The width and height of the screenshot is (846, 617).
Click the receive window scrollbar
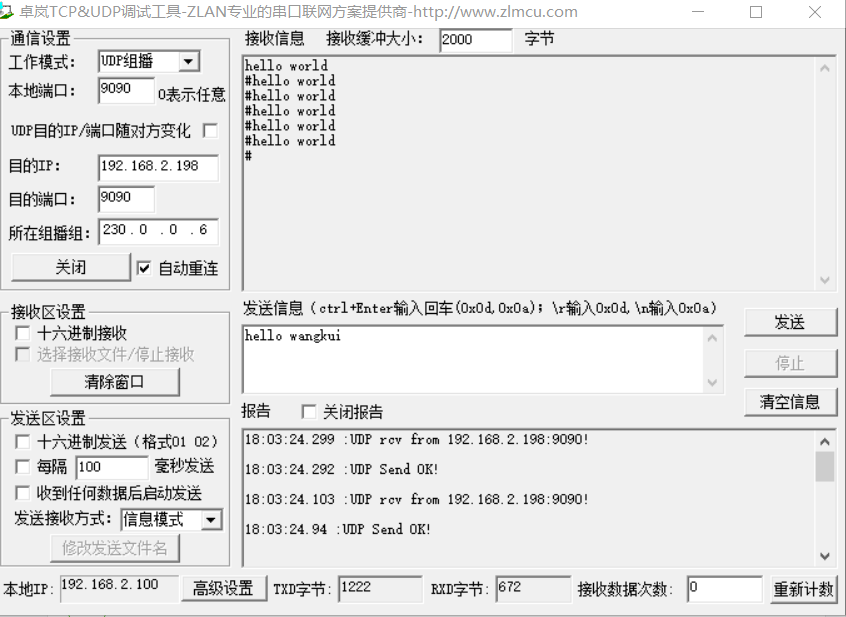pyautogui.click(x=826, y=170)
